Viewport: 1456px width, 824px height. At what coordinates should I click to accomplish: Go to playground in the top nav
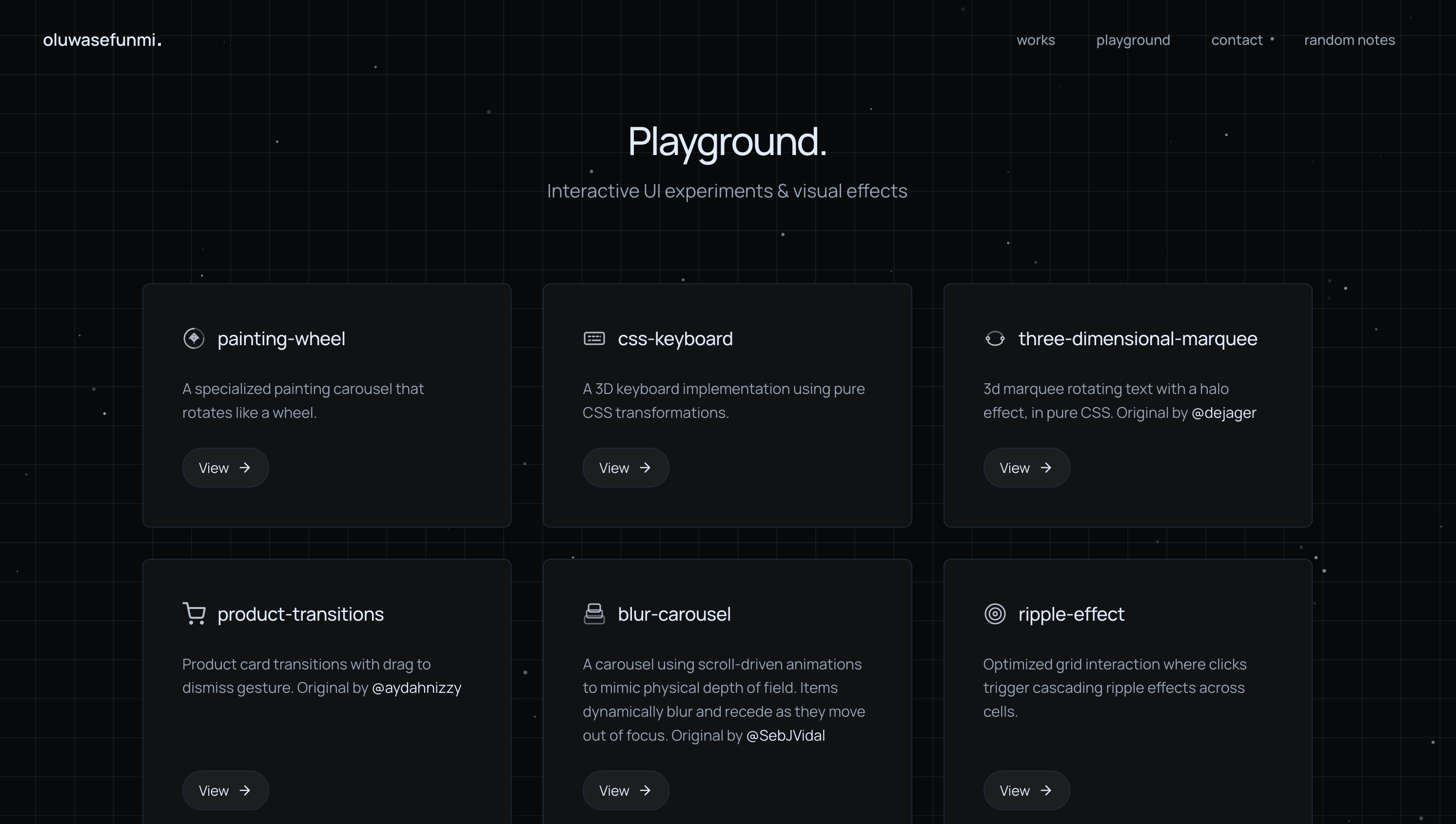(x=1132, y=40)
